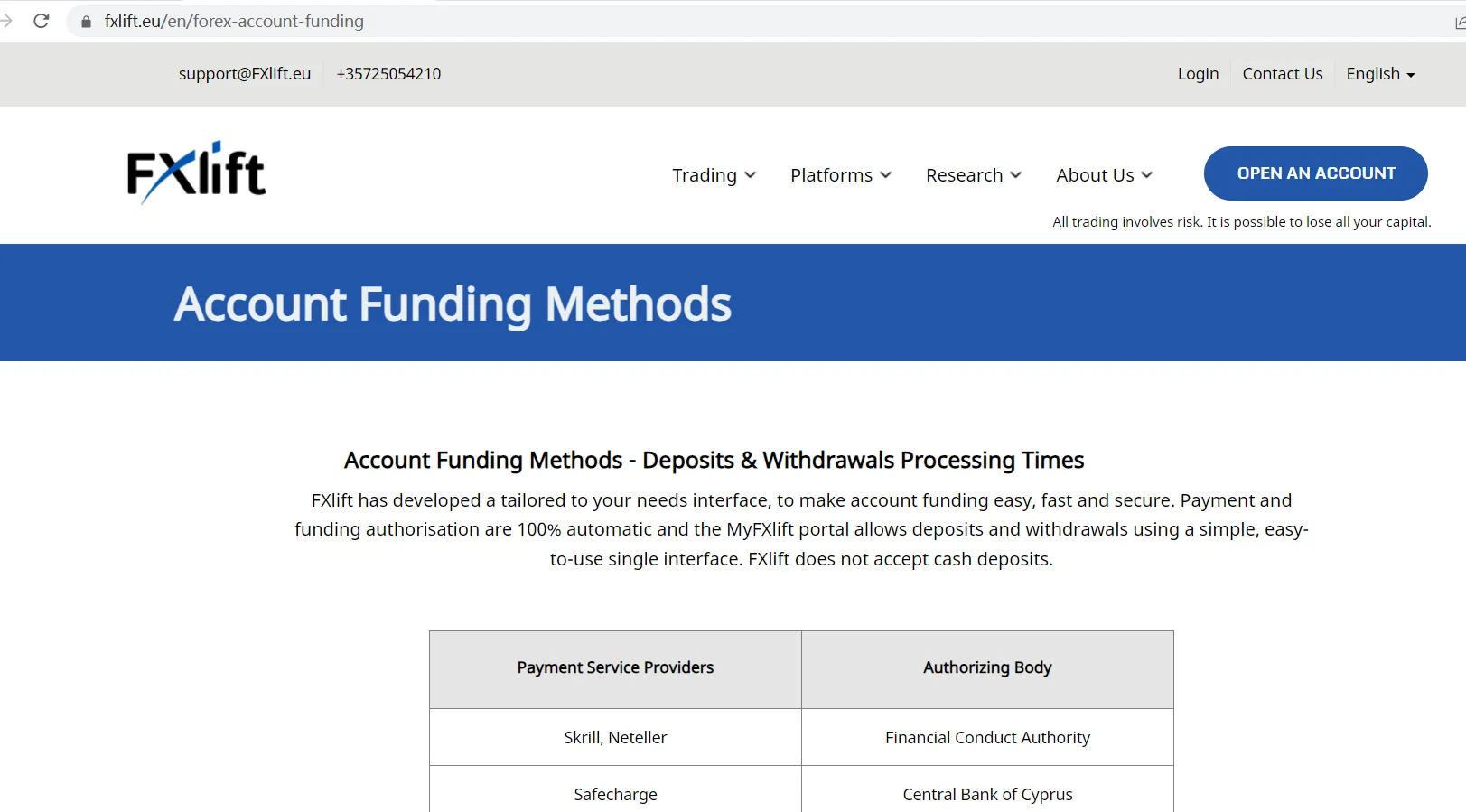The width and height of the screenshot is (1466, 812).
Task: Go to Contact Us
Action: [1283, 74]
